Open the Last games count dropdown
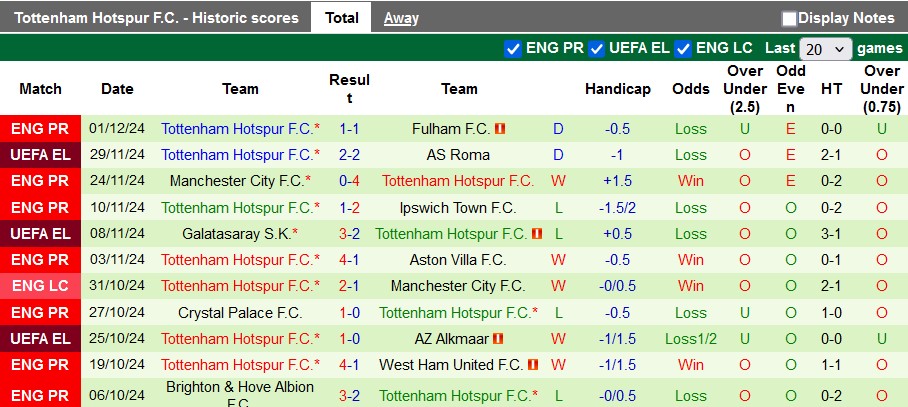 click(x=825, y=48)
